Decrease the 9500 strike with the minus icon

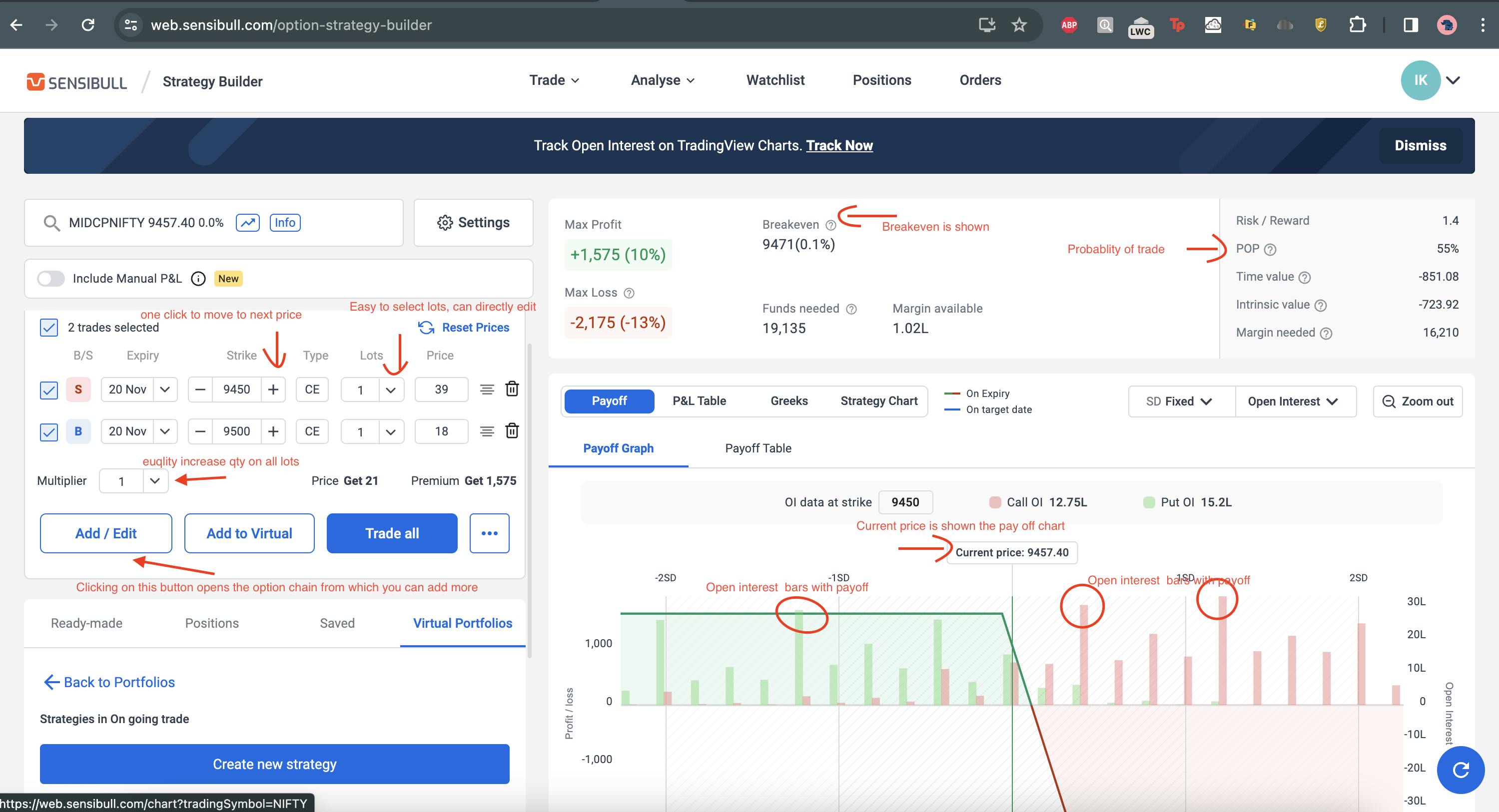pos(200,431)
